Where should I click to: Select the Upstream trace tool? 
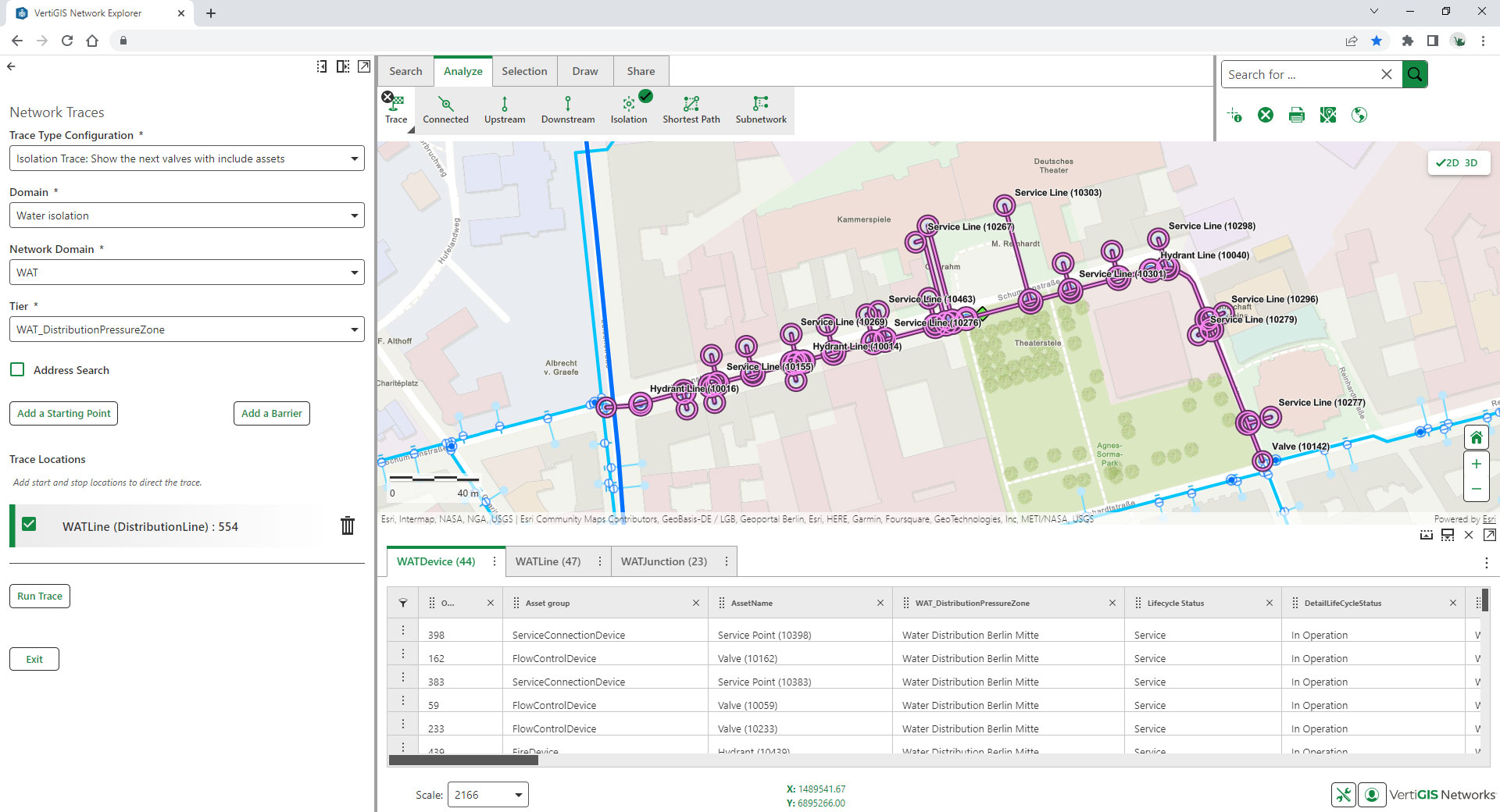pos(504,109)
